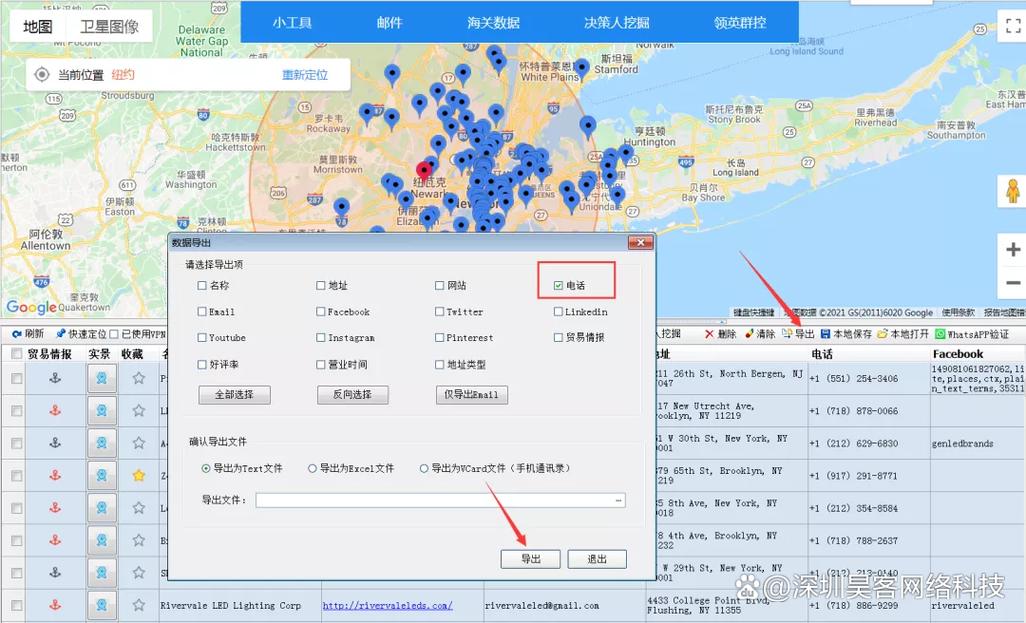Click the Street View pegman icon
1026x623 pixels.
pos(1012,190)
